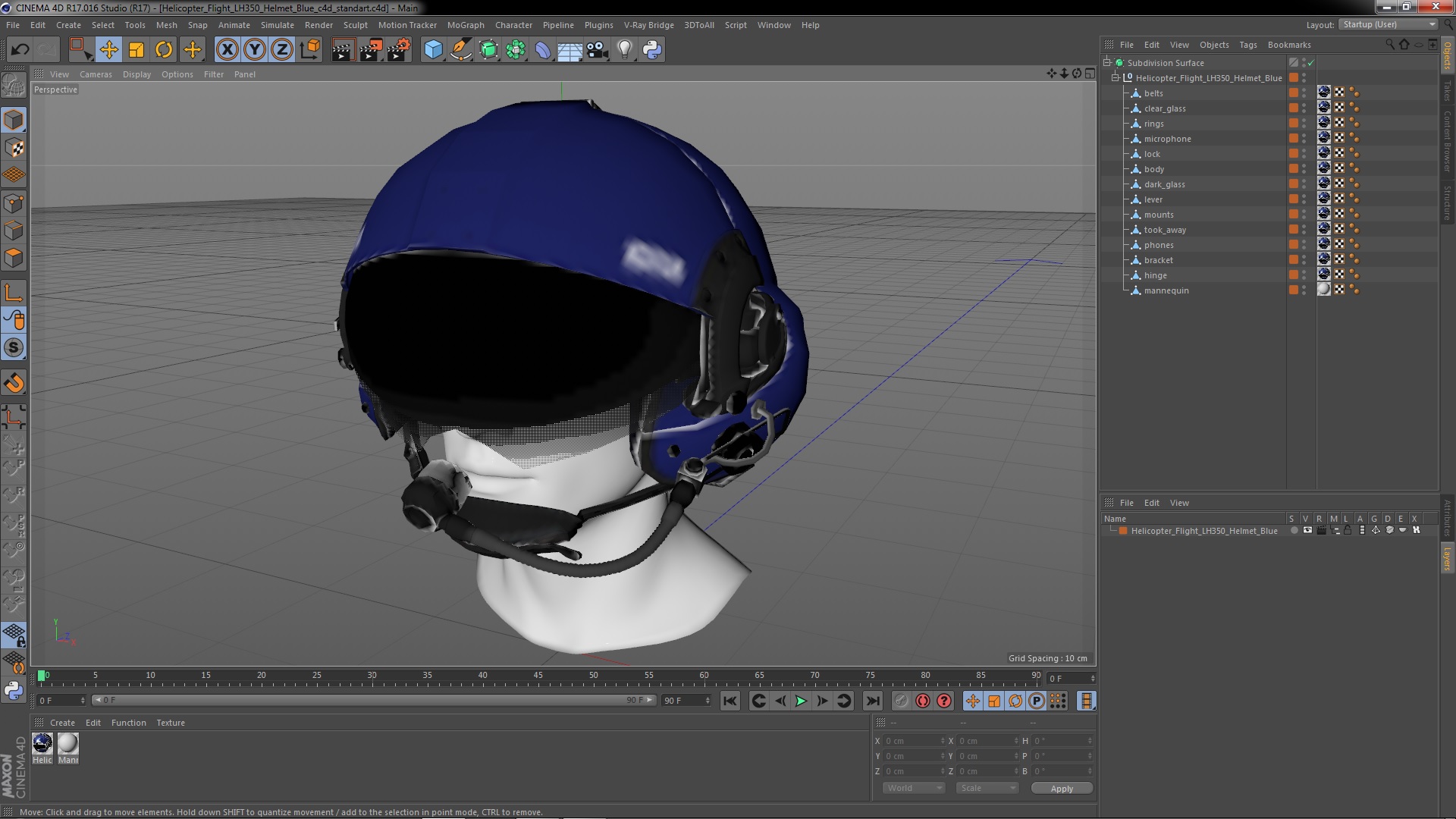The width and height of the screenshot is (1456, 819).
Task: Go to start of animation
Action: pos(730,701)
